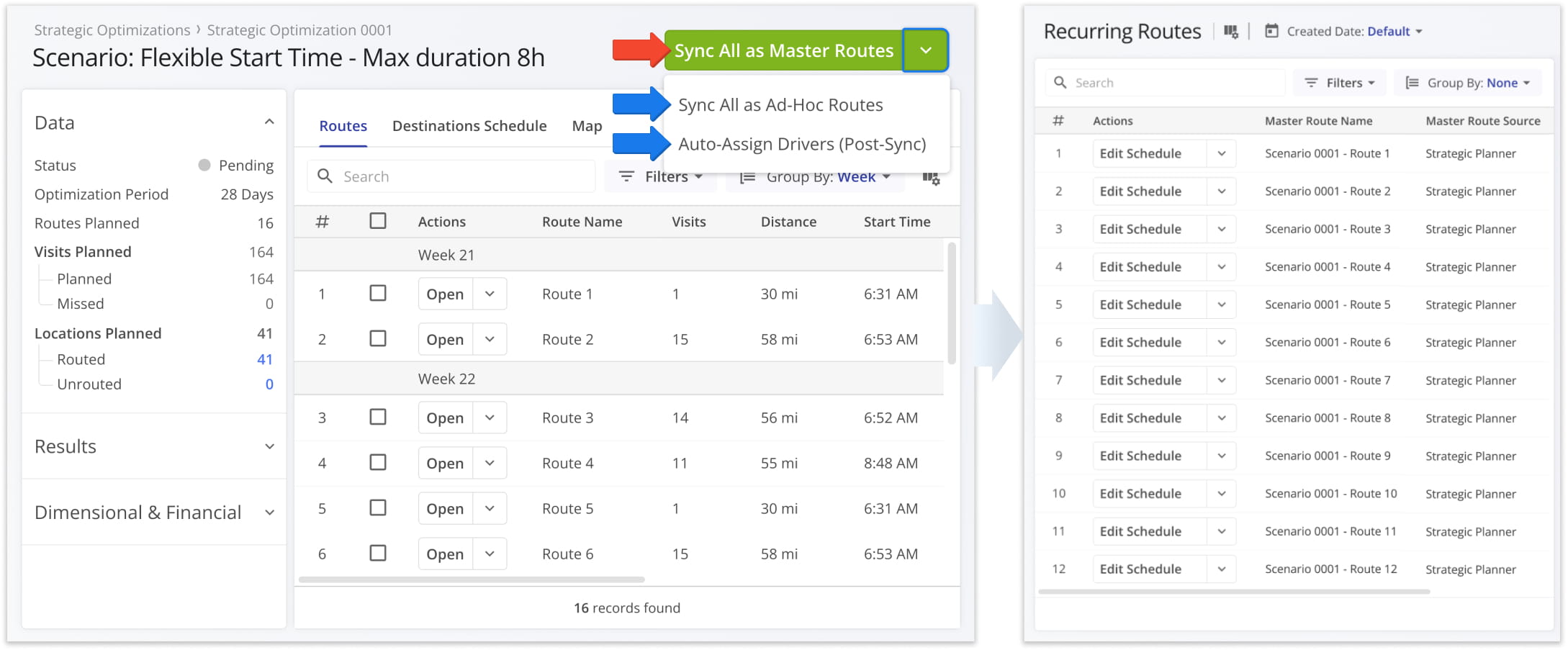Open Group By: Week dropdown
The height and width of the screenshot is (650, 1568).
coord(815,176)
